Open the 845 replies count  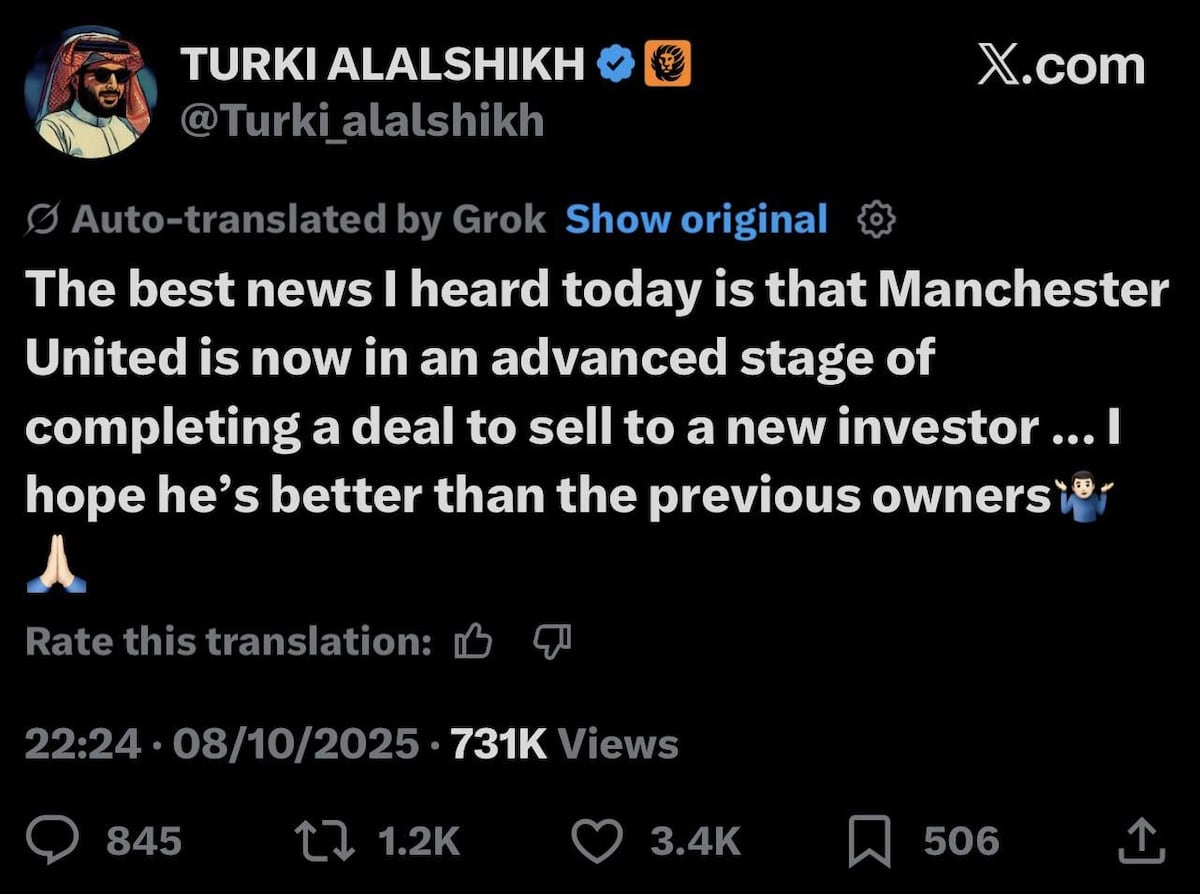point(143,840)
